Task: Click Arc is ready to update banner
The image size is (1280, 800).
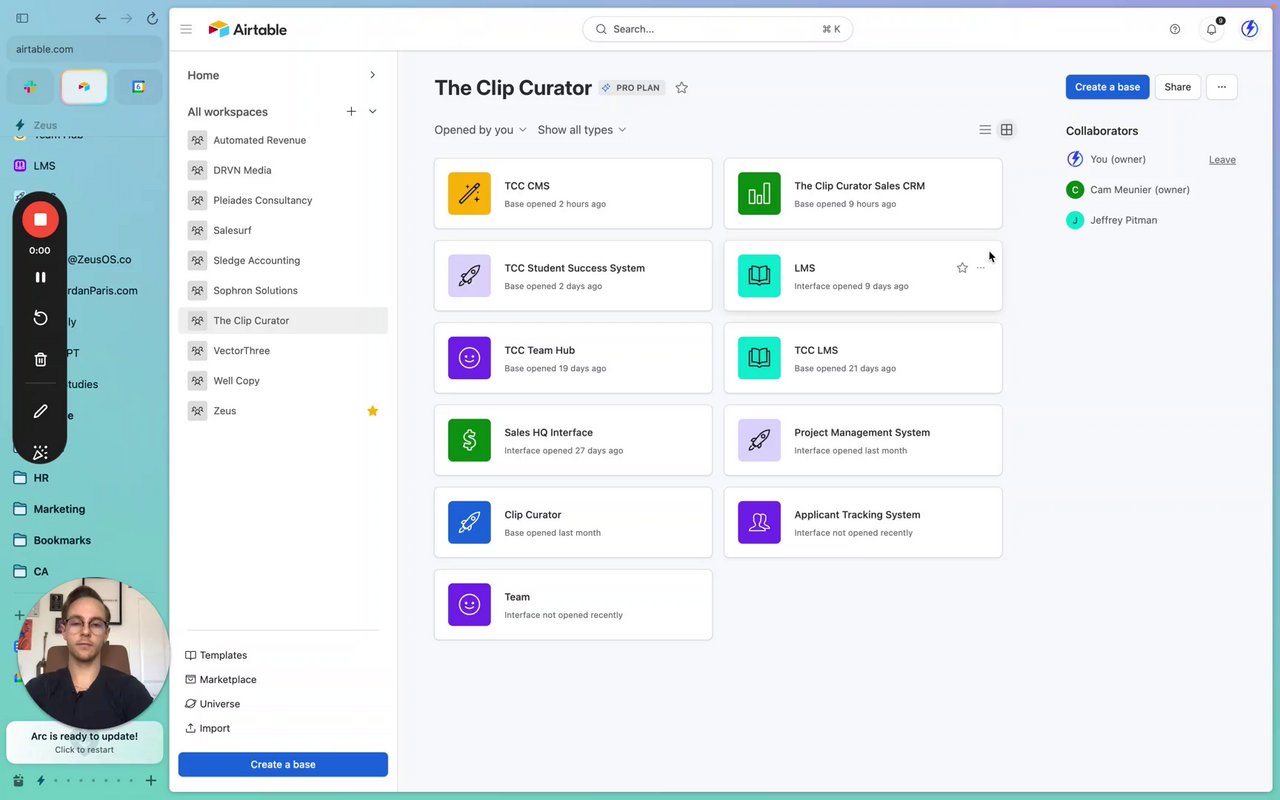Action: pyautogui.click(x=85, y=742)
